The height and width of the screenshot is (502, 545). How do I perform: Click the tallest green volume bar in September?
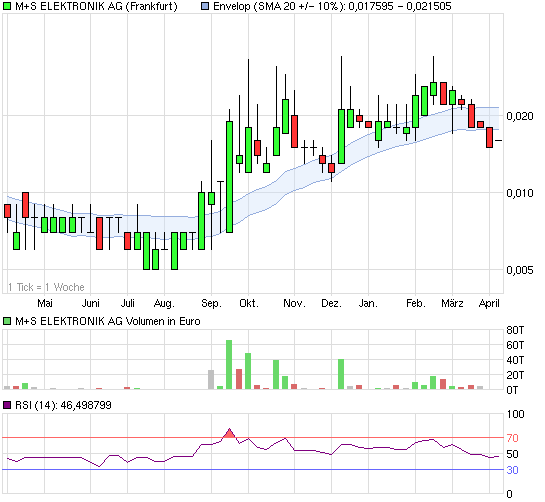pos(229,364)
